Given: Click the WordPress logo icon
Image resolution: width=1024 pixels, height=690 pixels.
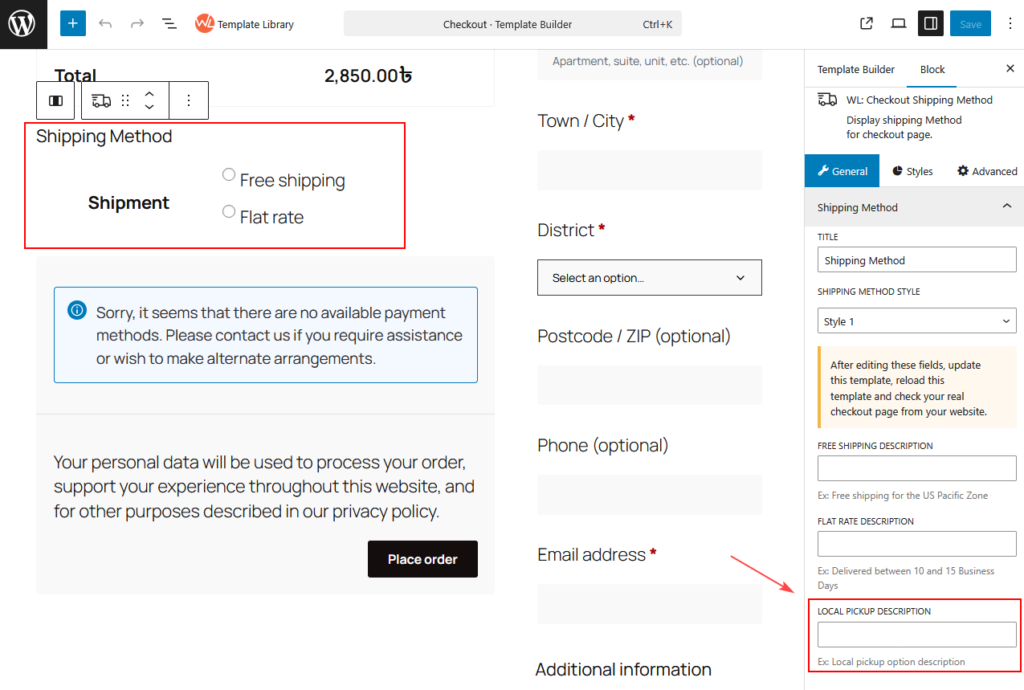Looking at the screenshot, I should coord(22,23).
